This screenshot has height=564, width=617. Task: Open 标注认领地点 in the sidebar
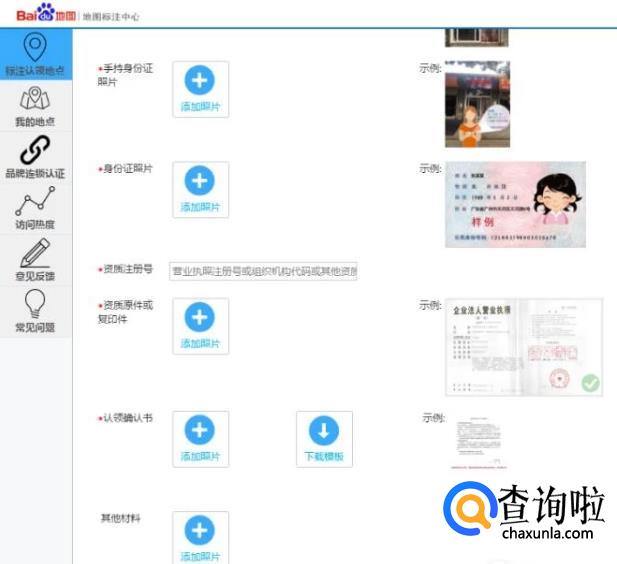click(36, 54)
